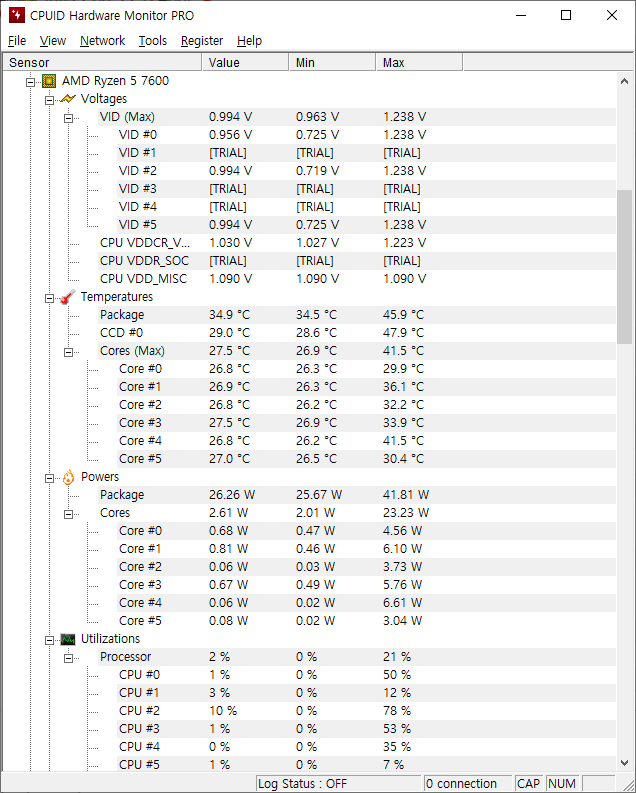Click the Max column header
Viewport: 636px width, 793px height.
pos(420,62)
